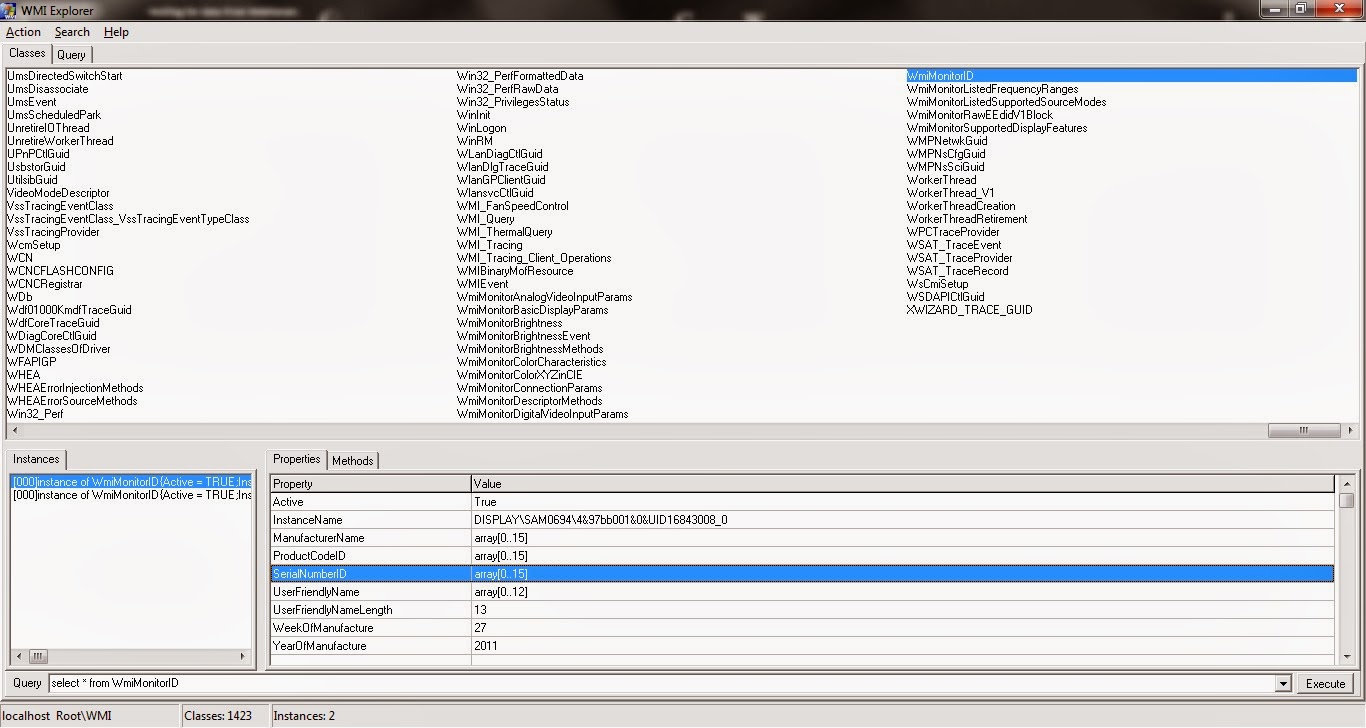
Task: Select the Instances tab
Action: pos(37,459)
